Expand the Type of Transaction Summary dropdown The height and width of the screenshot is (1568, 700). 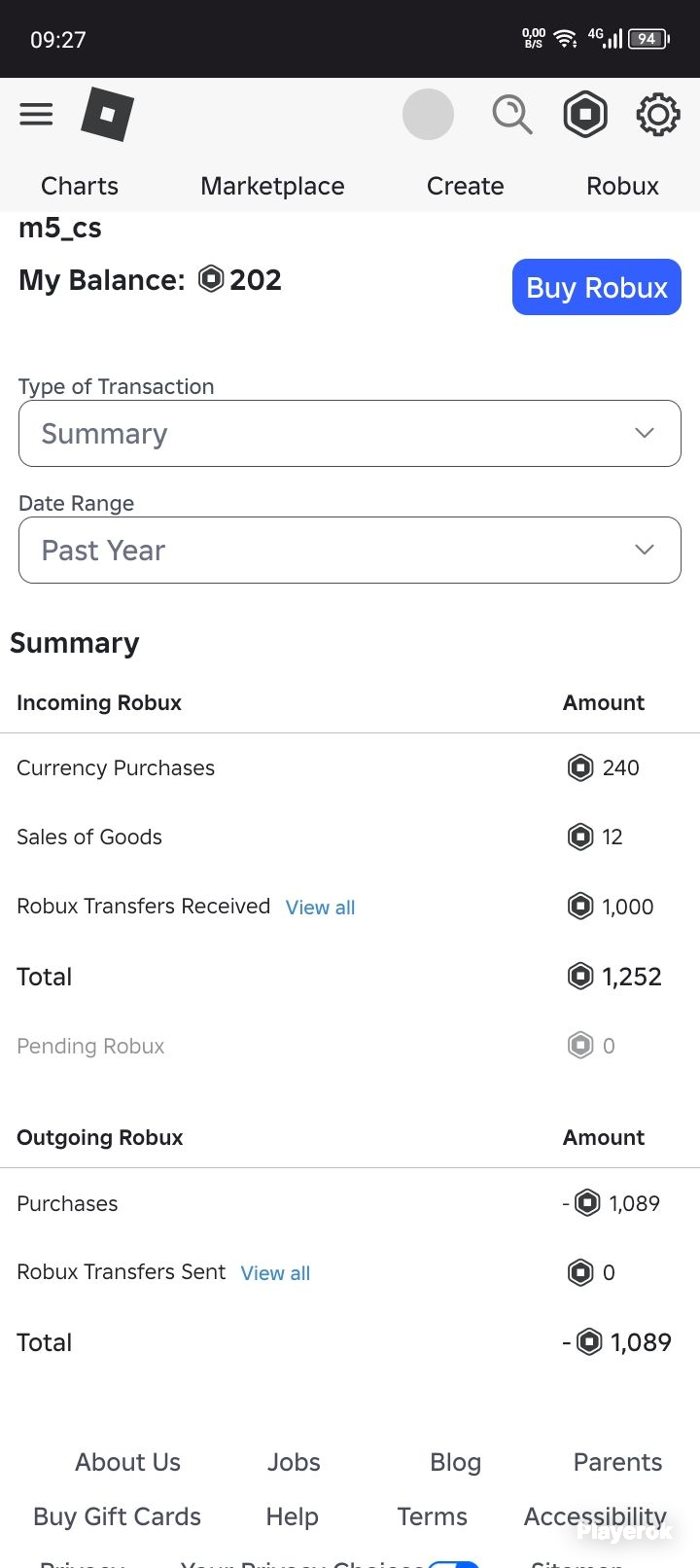pos(350,433)
